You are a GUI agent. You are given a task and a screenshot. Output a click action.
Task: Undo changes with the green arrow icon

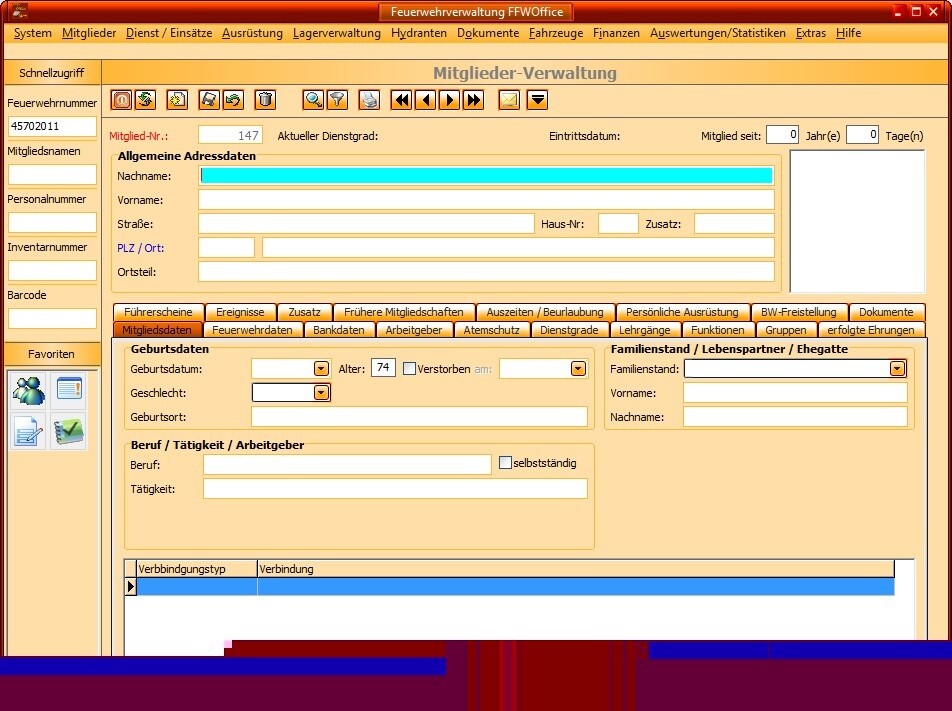coord(233,100)
